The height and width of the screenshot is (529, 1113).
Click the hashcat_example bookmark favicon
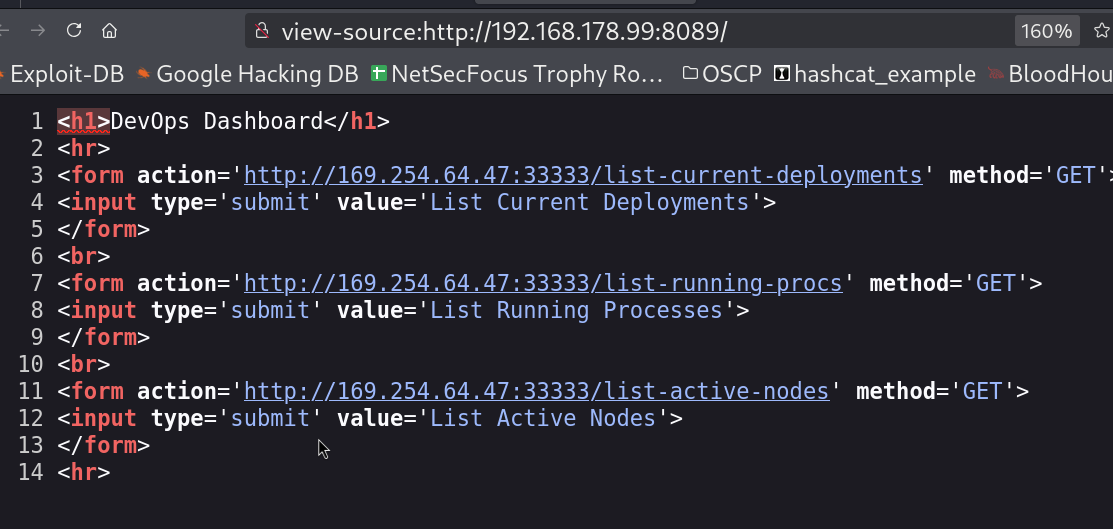[782, 73]
